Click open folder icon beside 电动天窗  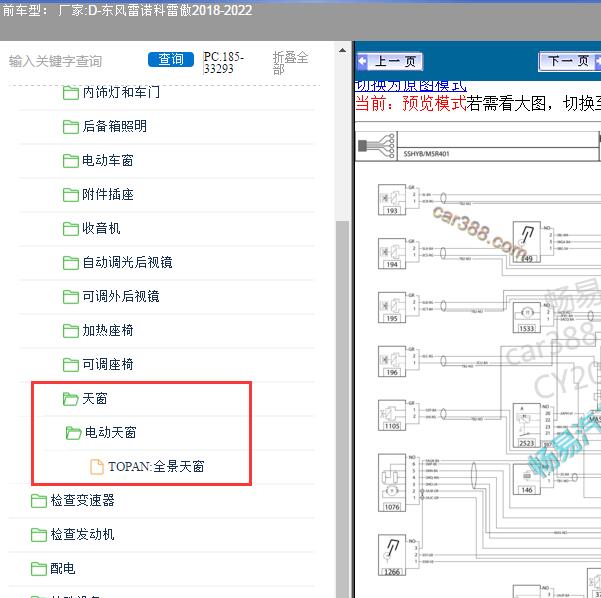click(x=73, y=433)
